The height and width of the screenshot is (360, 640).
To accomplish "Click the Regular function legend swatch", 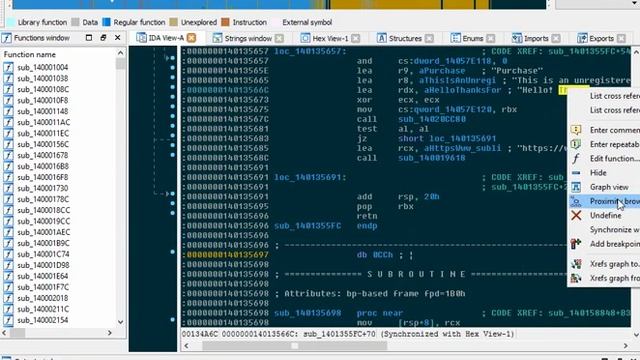I will click(x=106, y=22).
